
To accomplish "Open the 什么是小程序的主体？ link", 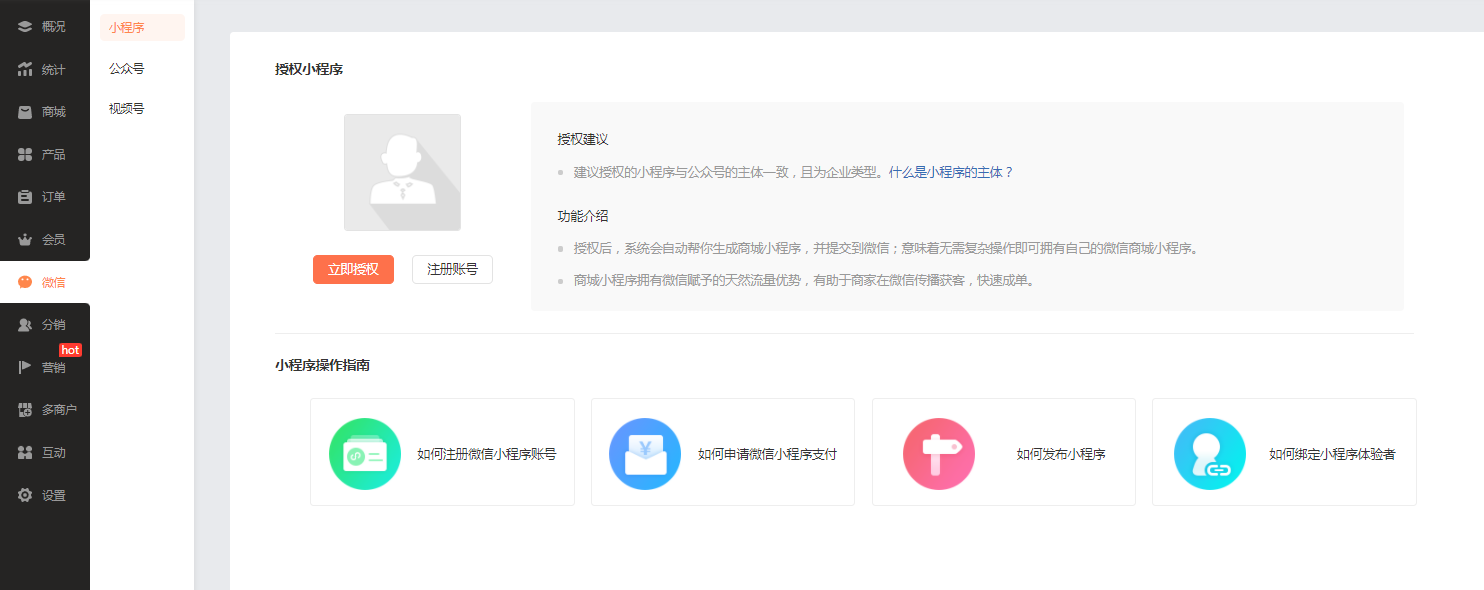I will click(x=951, y=172).
